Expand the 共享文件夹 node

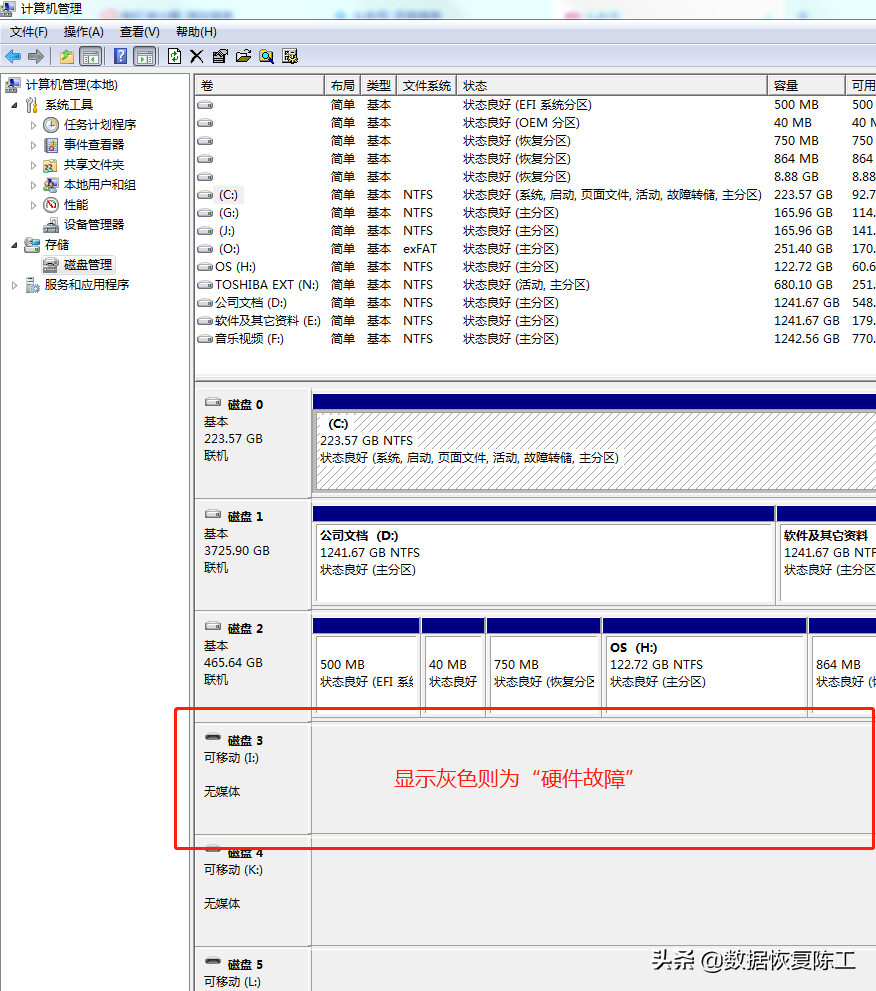click(33, 166)
